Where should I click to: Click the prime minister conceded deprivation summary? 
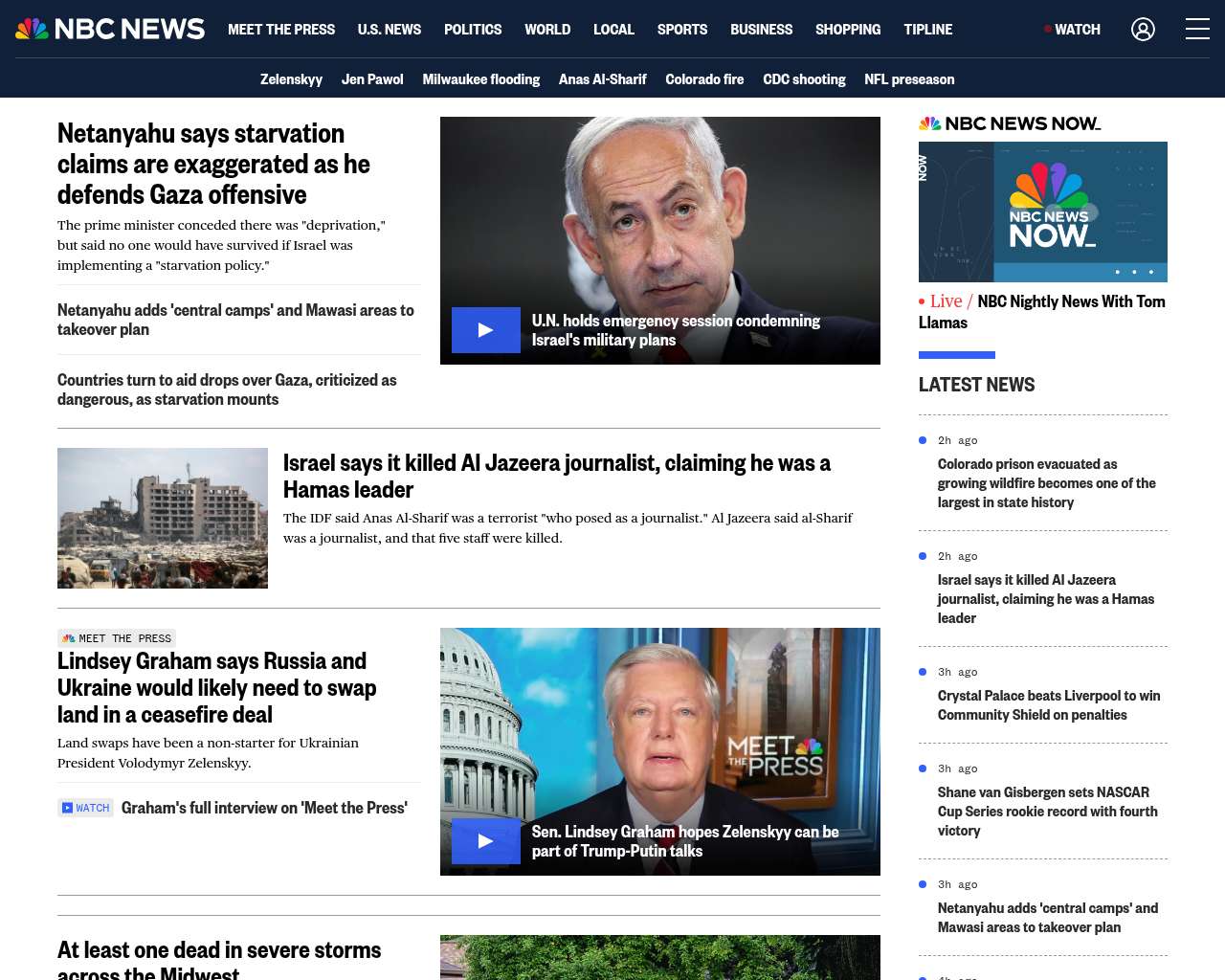(221, 245)
